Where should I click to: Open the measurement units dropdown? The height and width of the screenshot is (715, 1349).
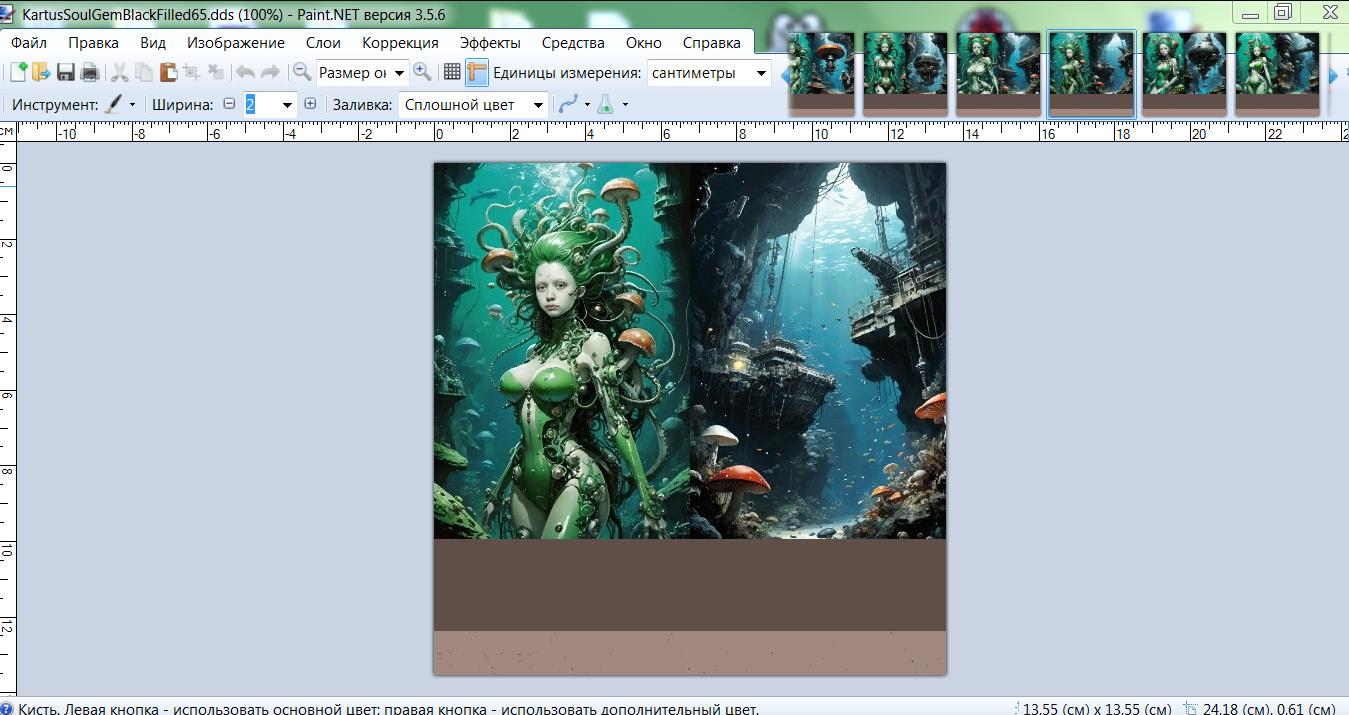click(761, 73)
